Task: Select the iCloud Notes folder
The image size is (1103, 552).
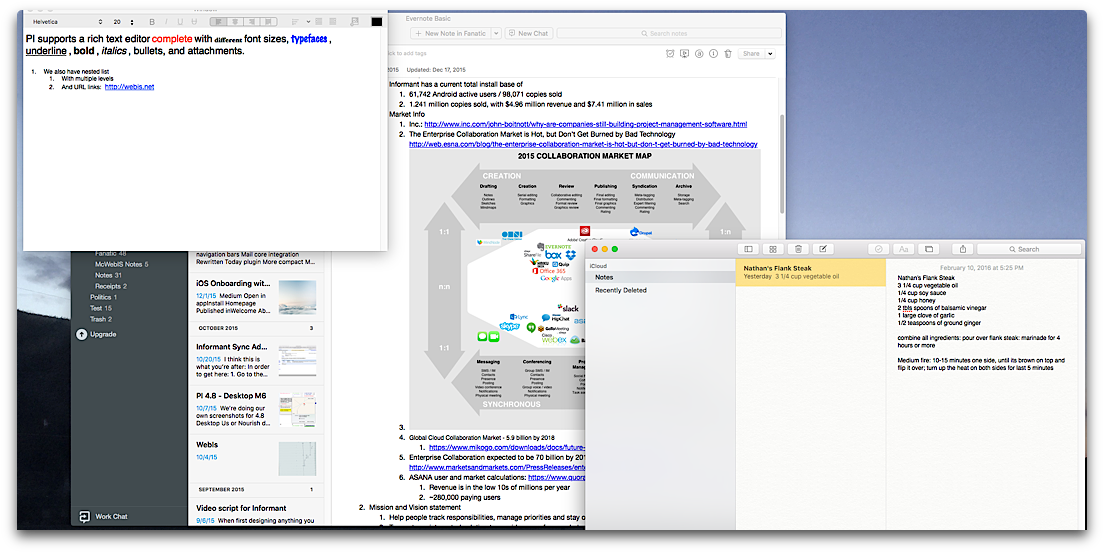Action: [x=661, y=277]
